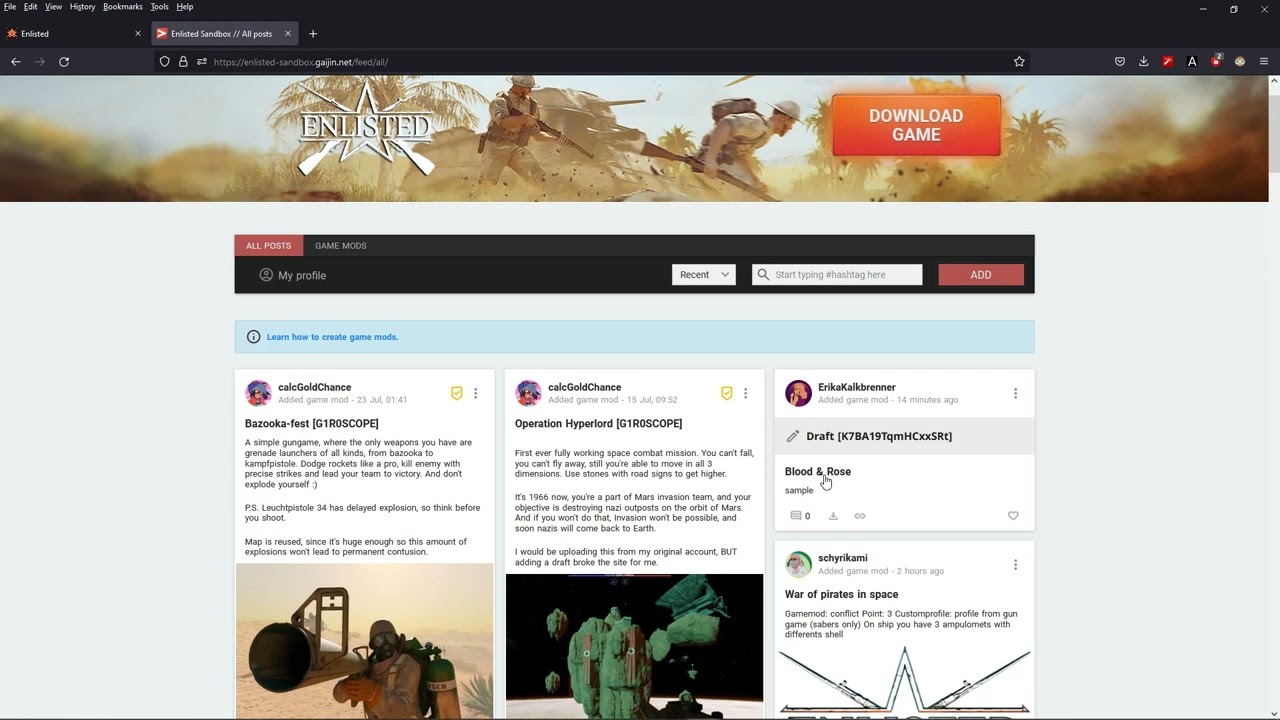Open the three-dot menu on Operation Hyperlord post
Image resolution: width=1280 pixels, height=720 pixels.
point(746,394)
